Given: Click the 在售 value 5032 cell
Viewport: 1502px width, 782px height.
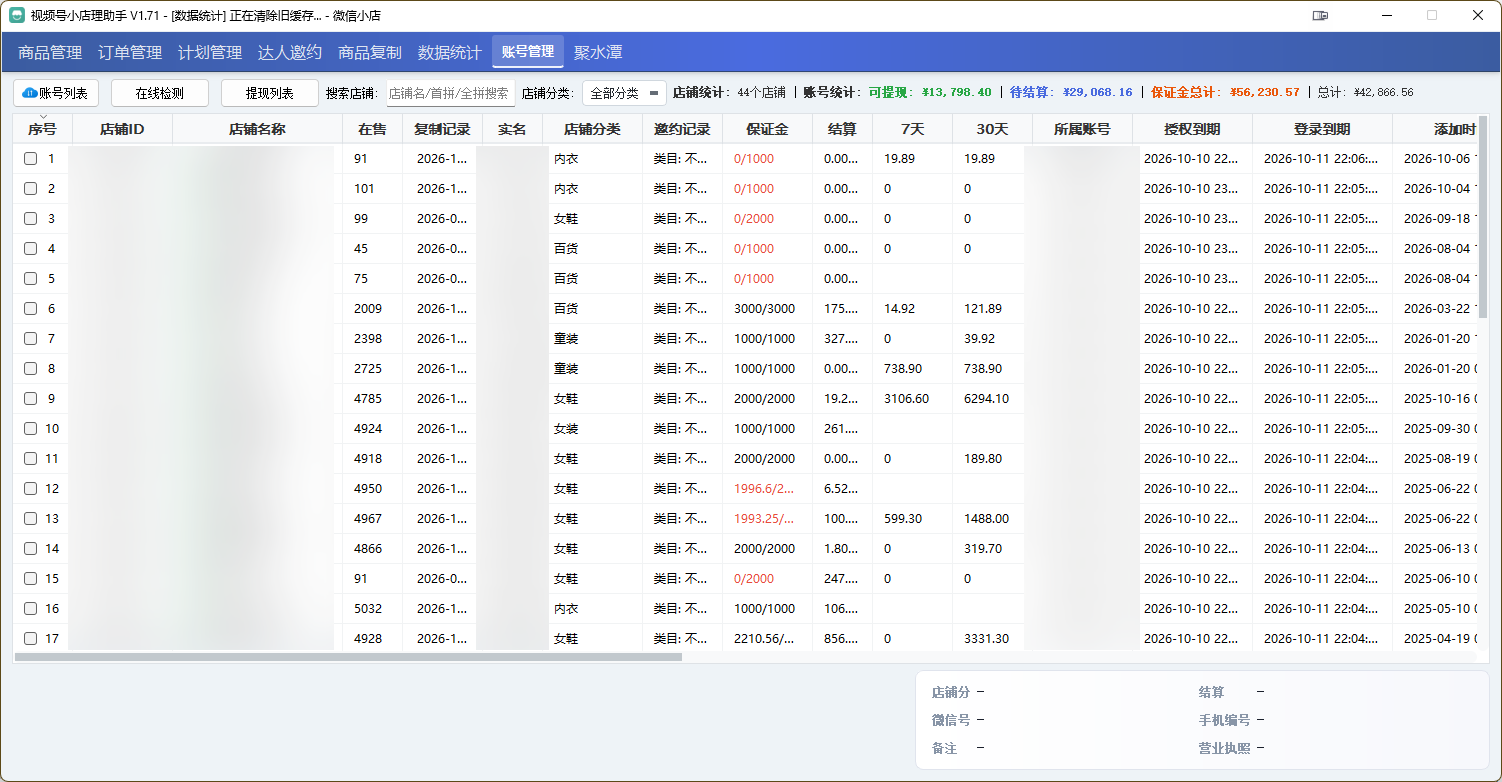Looking at the screenshot, I should (368, 608).
